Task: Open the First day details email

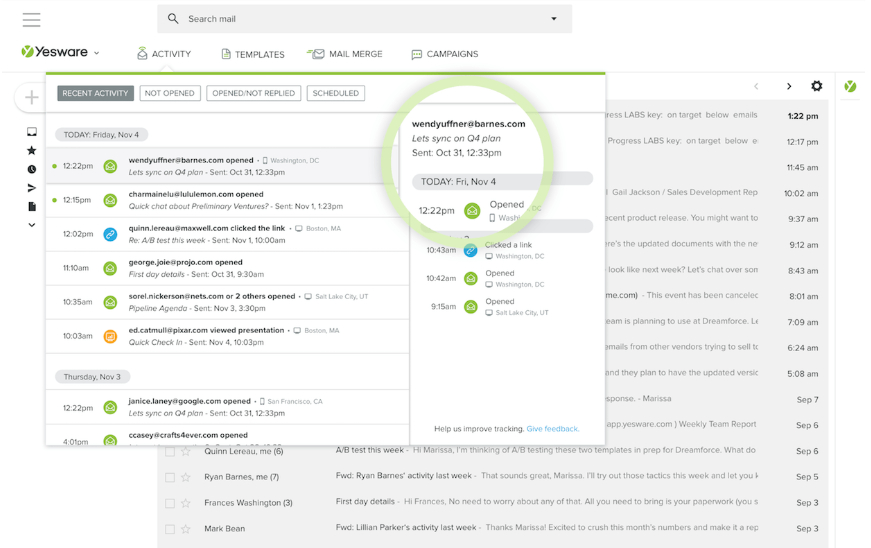Action: click(x=493, y=502)
